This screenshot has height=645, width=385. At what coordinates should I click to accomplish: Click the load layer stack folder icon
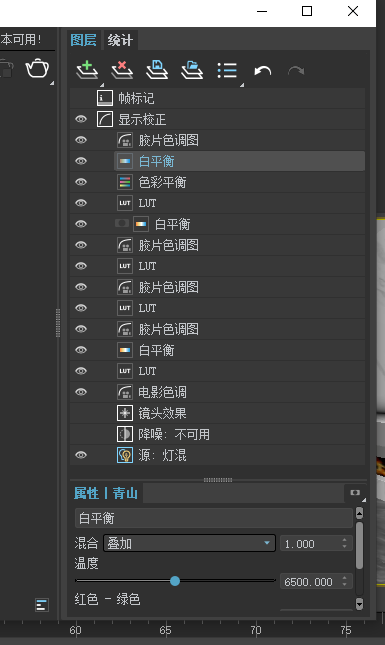[192, 70]
